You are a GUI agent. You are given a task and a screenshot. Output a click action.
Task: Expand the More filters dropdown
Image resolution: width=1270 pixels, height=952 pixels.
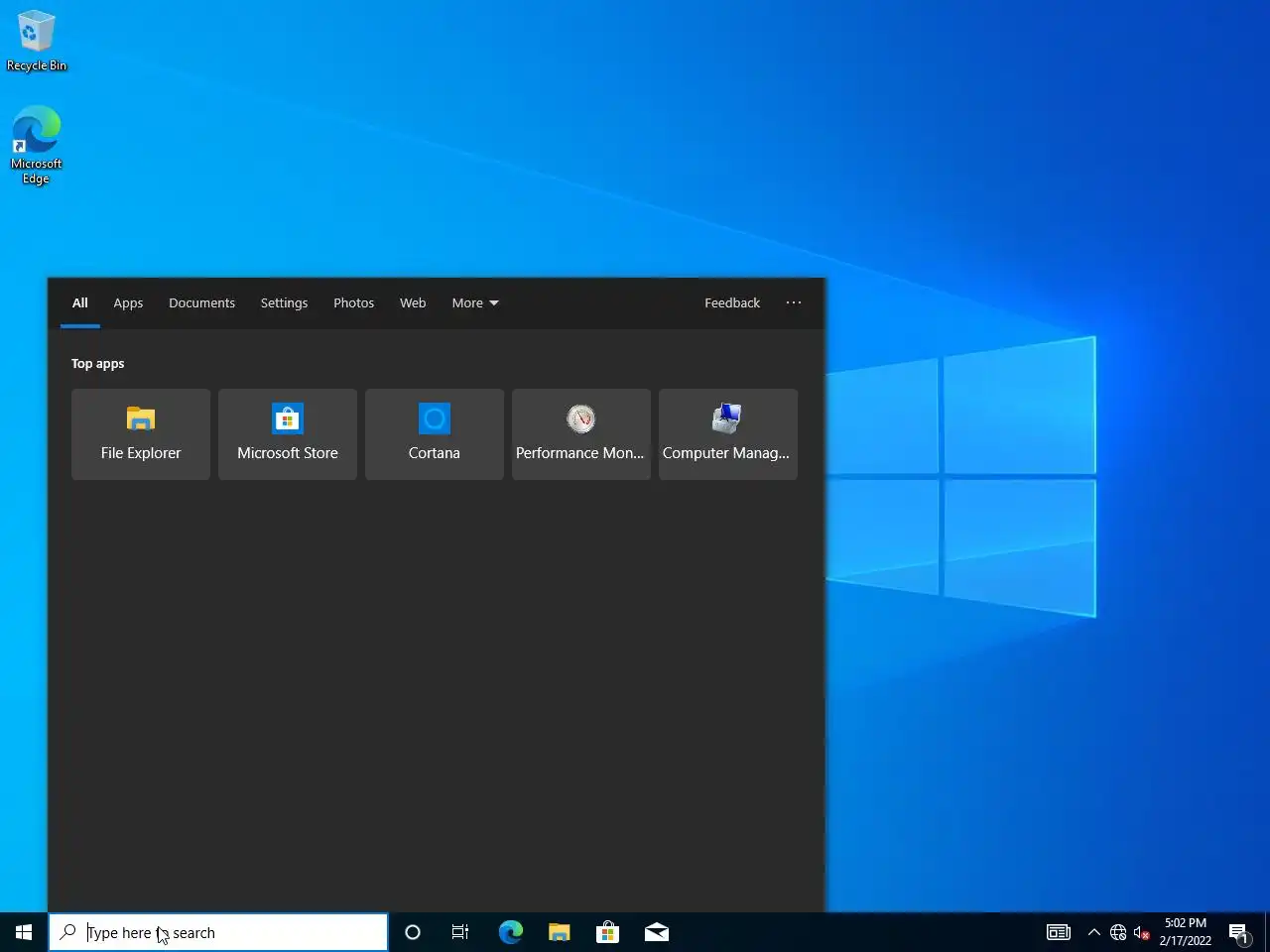click(x=475, y=302)
